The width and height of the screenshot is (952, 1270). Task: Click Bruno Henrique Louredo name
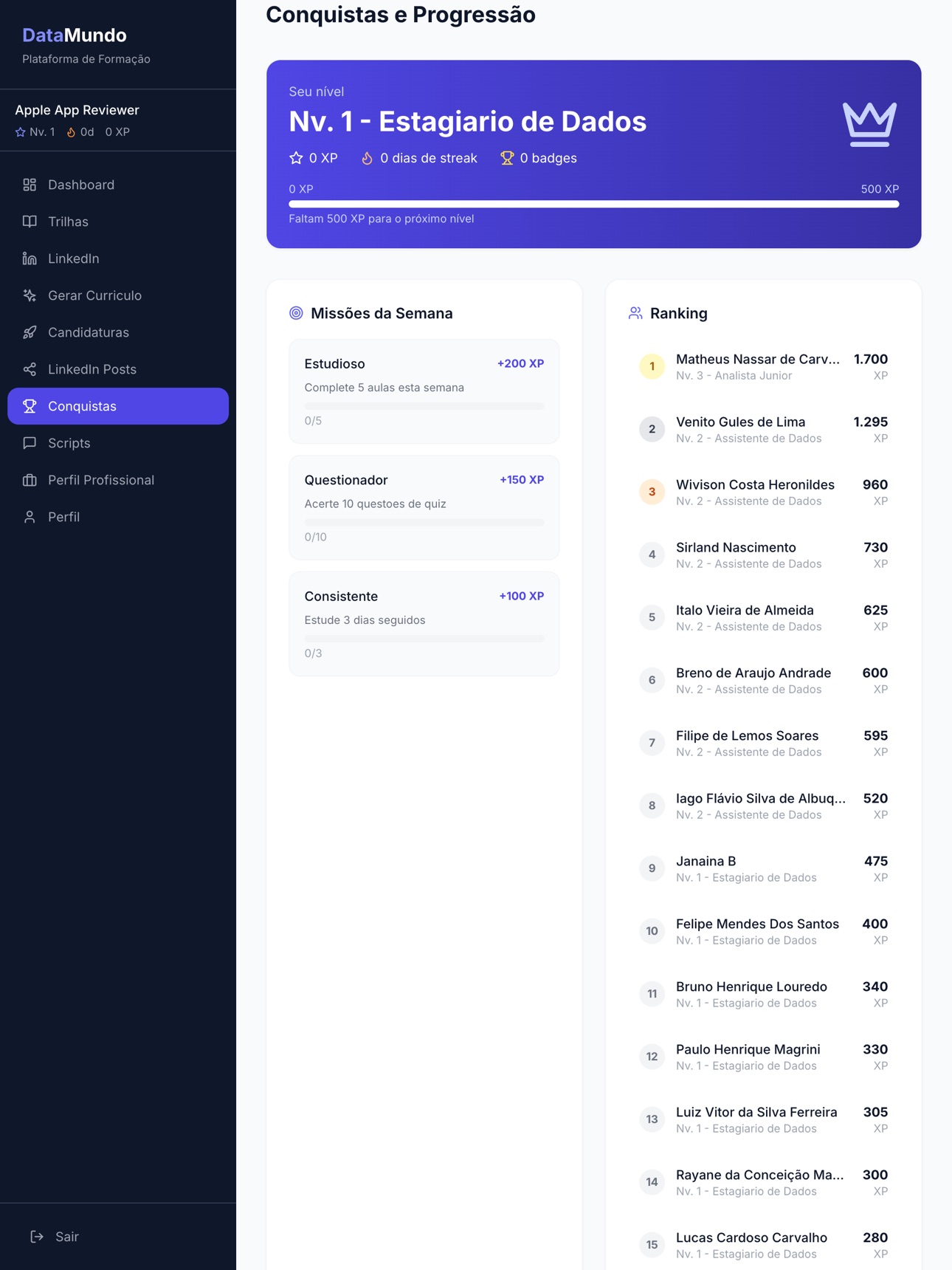pos(751,987)
